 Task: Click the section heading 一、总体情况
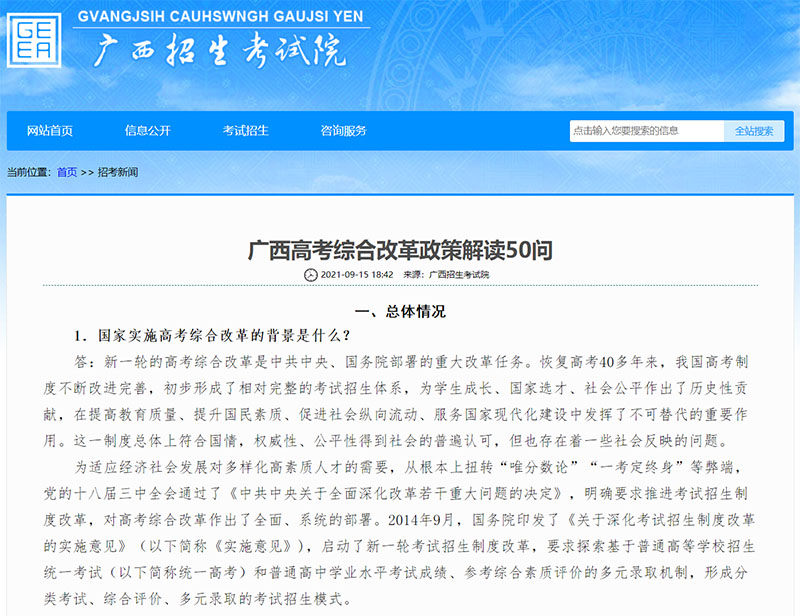point(400,311)
